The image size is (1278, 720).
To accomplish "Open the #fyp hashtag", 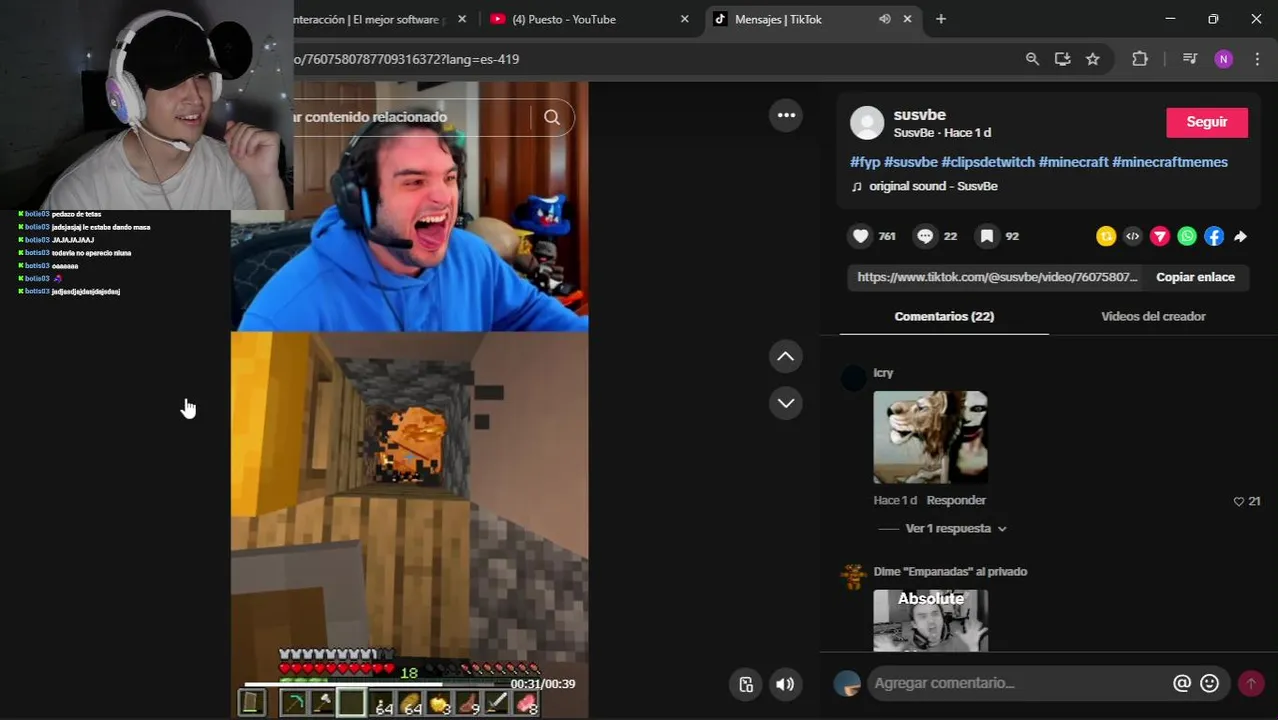I will 865,162.
